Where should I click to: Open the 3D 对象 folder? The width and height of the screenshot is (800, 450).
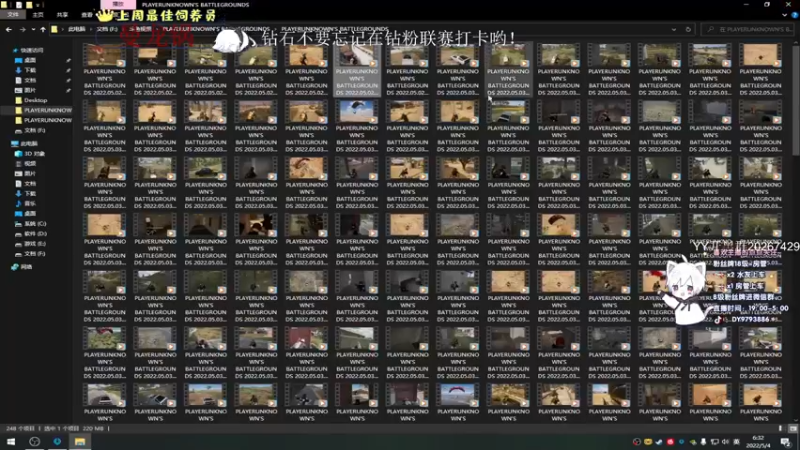coord(34,154)
